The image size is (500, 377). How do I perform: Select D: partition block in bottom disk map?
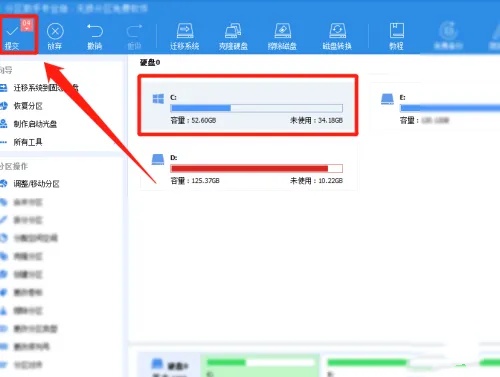pyautogui.click(x=400, y=366)
